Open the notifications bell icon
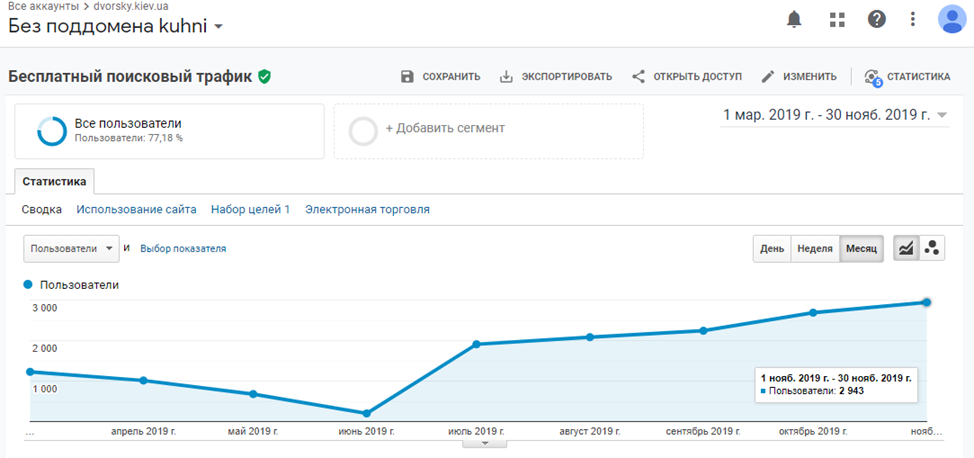Screen dimensions: 974x458 pyautogui.click(x=795, y=19)
